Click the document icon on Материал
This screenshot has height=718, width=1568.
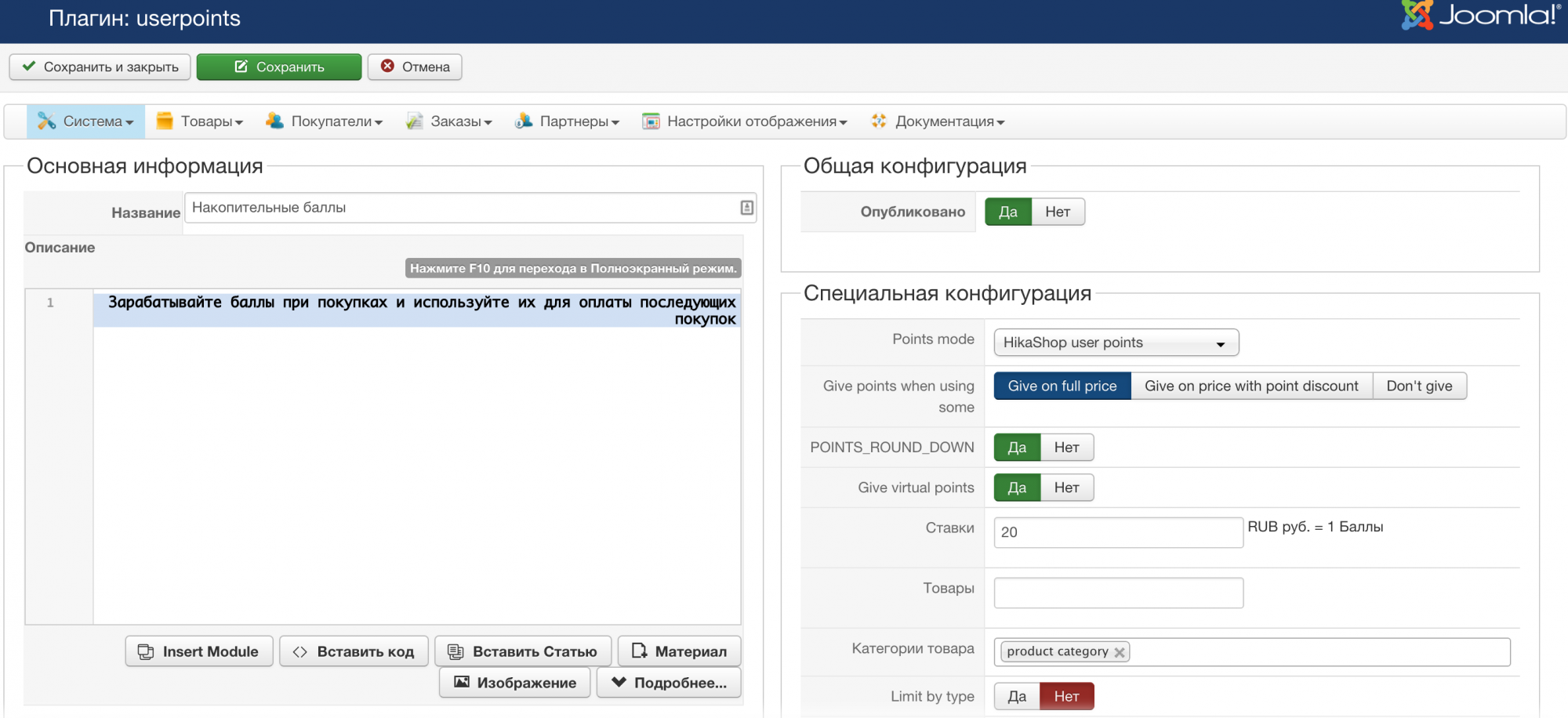640,651
